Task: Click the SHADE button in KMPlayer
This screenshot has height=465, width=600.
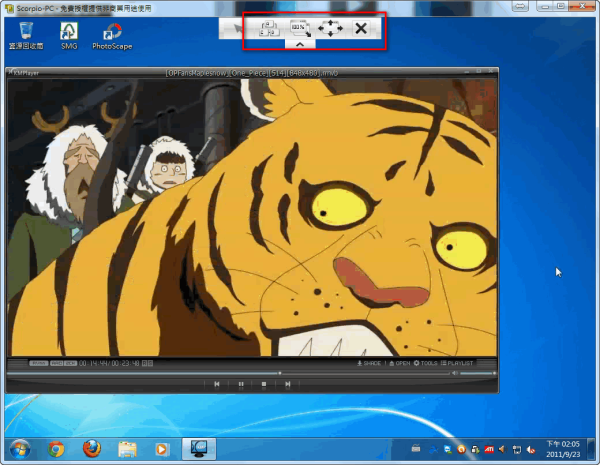Action: [369, 363]
